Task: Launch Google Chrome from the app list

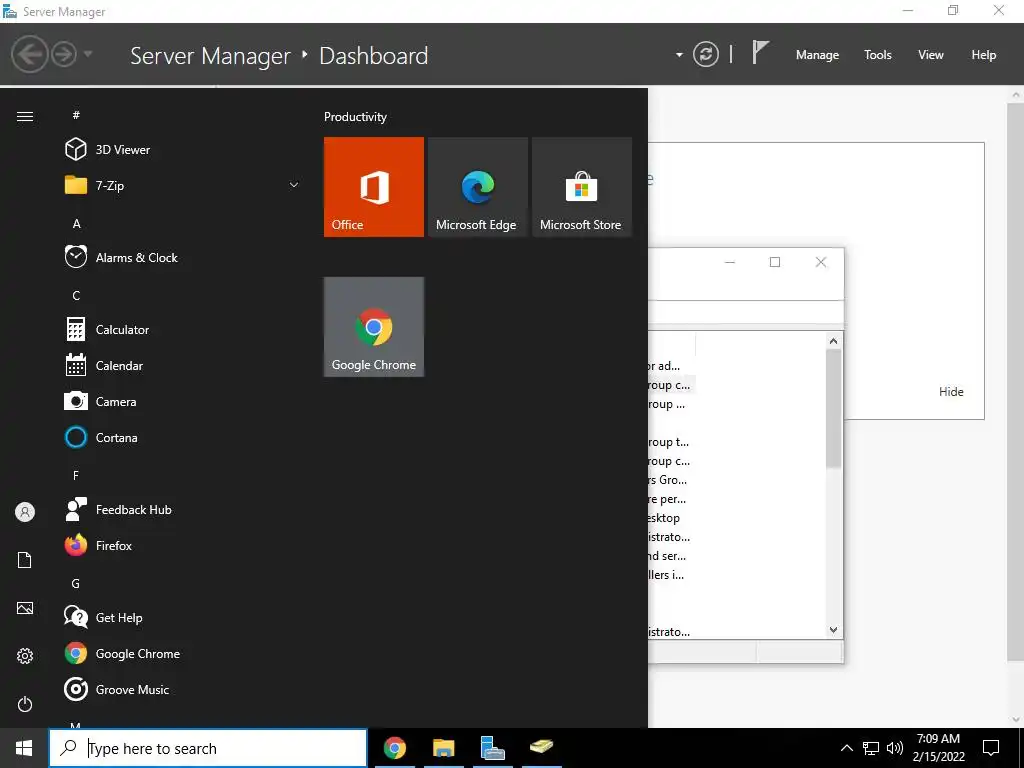Action: click(182, 653)
